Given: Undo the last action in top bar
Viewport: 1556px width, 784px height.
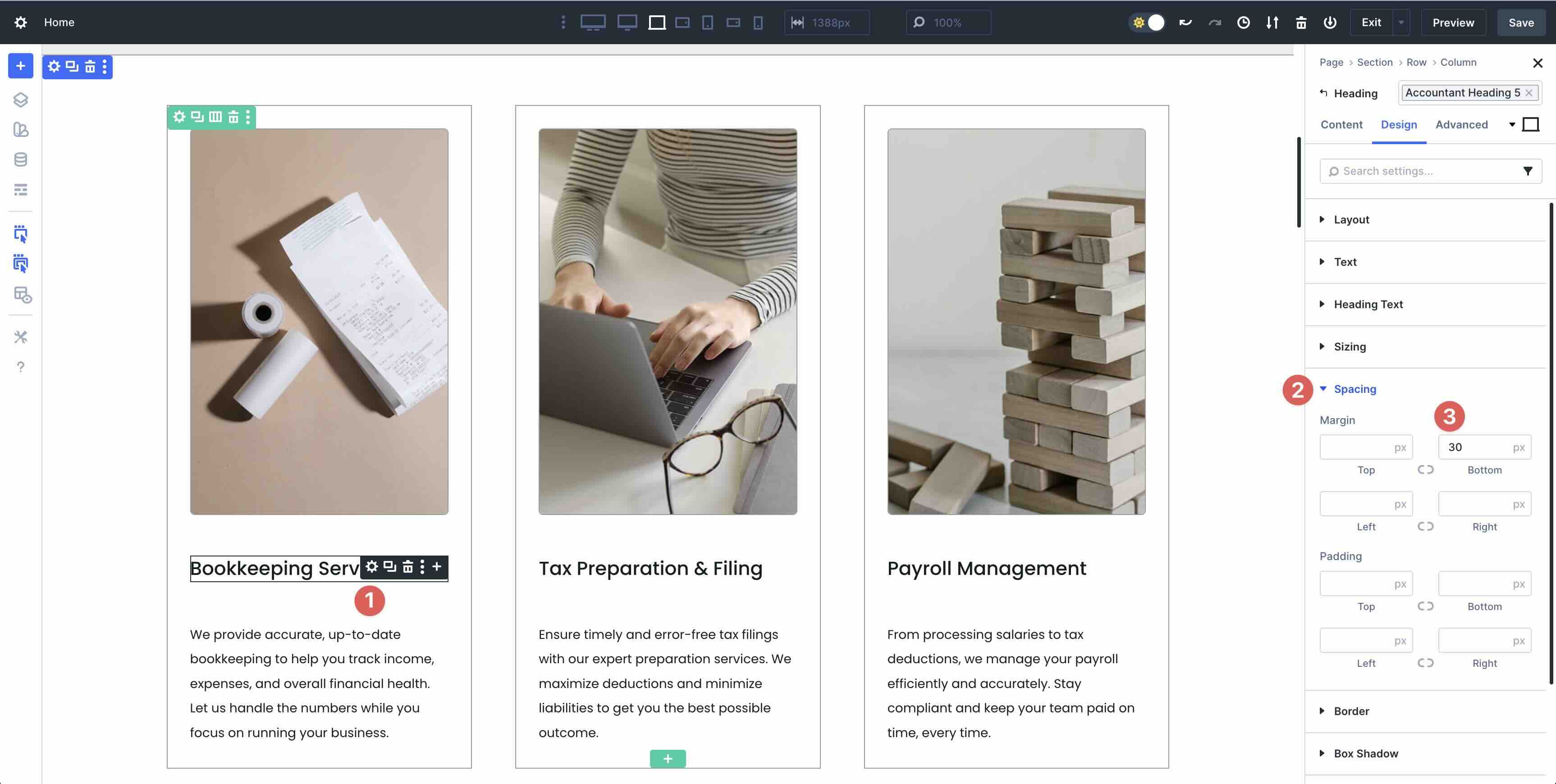Looking at the screenshot, I should (x=1185, y=23).
